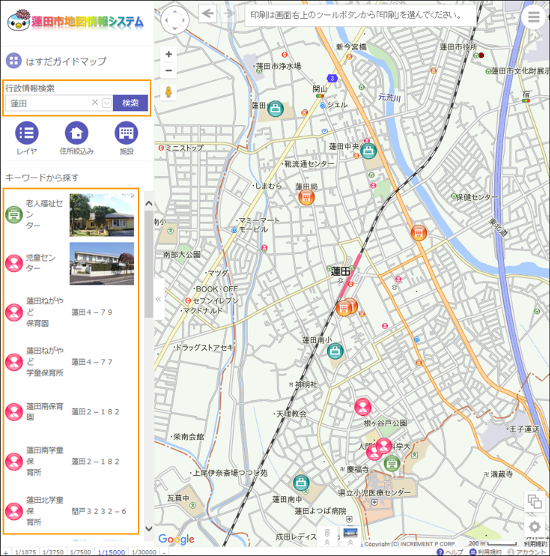This screenshot has height=556, width=550.
Task: Open the アカウント account link
Action: click(527, 552)
